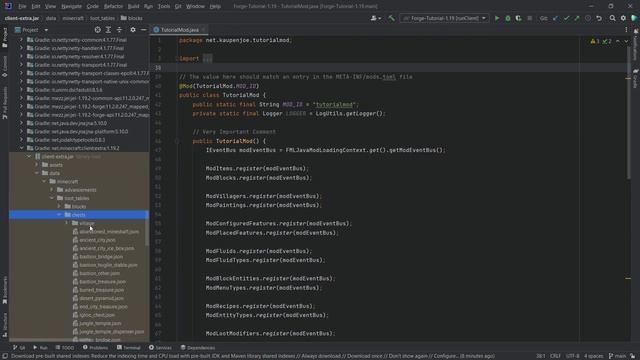Hide the Project tool window with minus icon

(143, 30)
